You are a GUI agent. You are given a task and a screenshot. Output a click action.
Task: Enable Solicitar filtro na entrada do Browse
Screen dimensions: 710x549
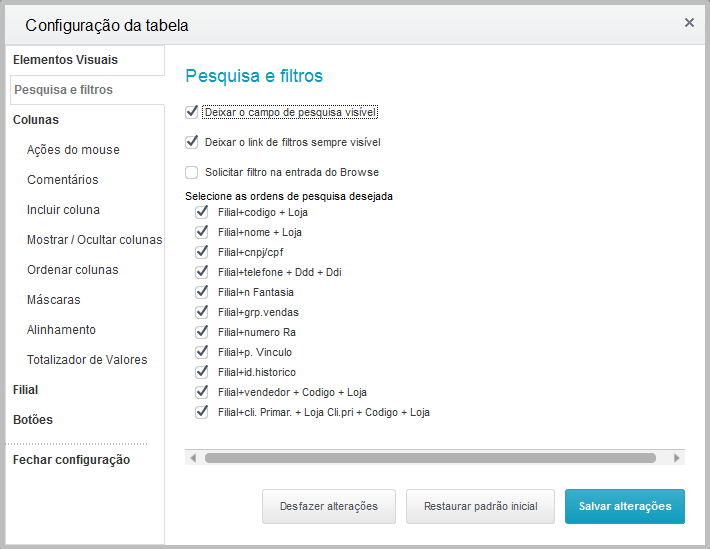point(192,172)
